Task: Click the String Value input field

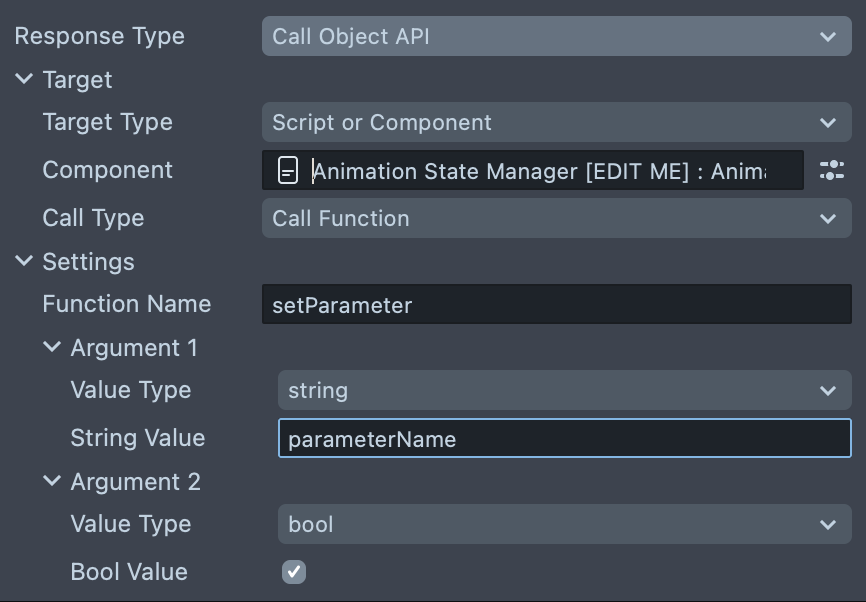Action: [x=563, y=439]
